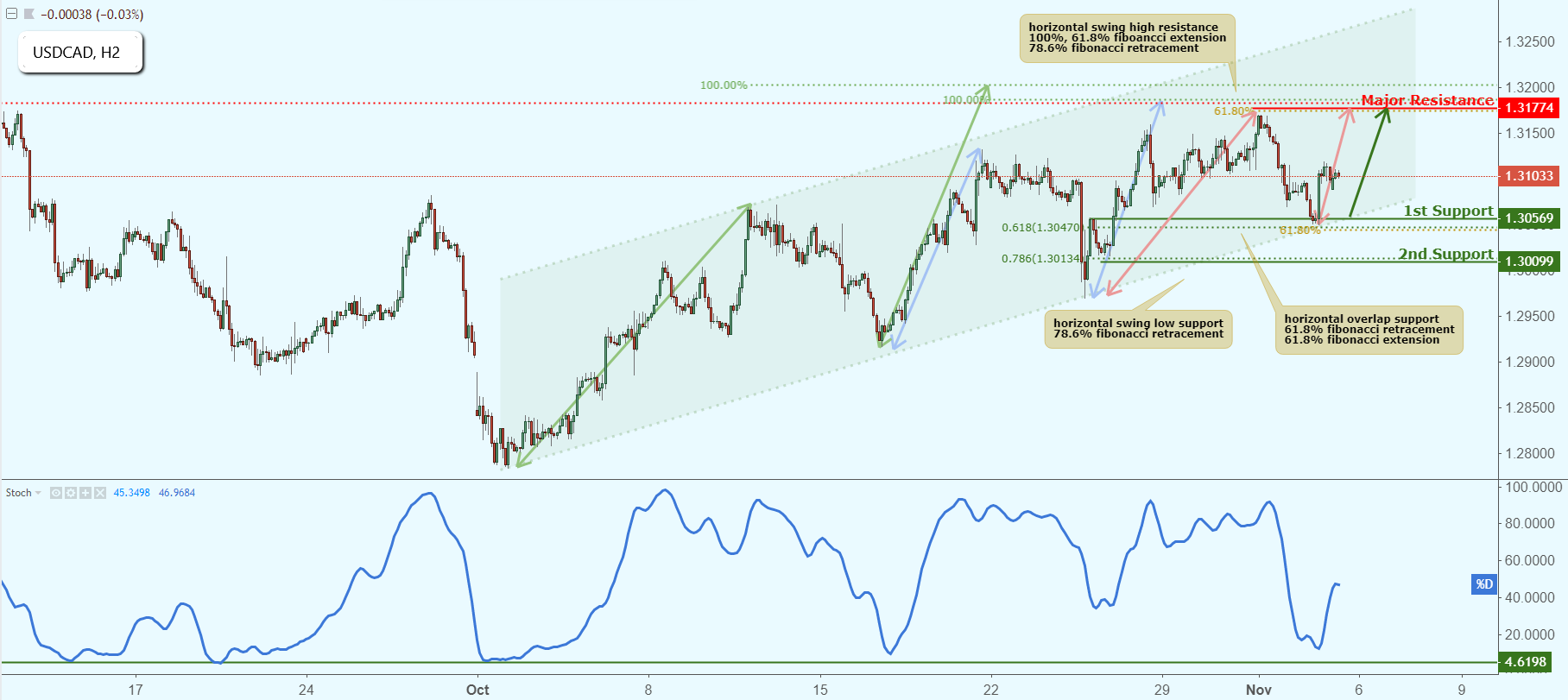Click the 1.32500 price scale value

[x=1529, y=41]
